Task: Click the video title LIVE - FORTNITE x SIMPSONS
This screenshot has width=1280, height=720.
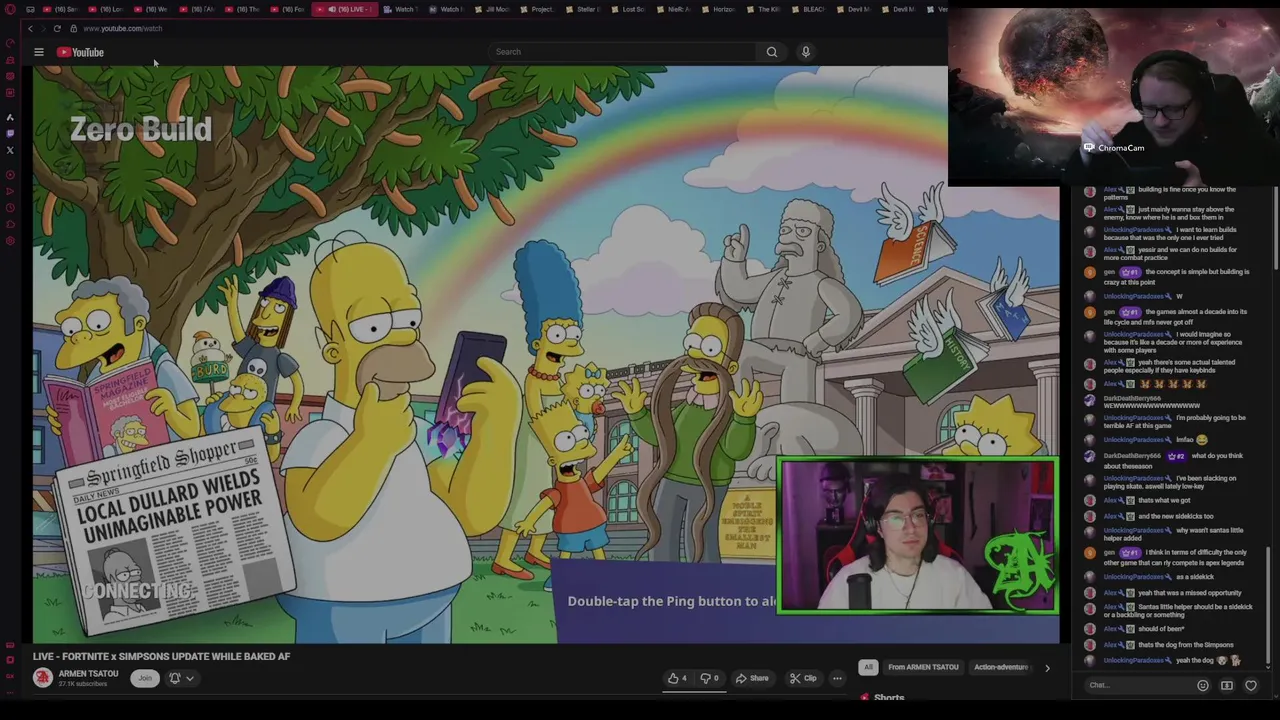Action: (161, 656)
